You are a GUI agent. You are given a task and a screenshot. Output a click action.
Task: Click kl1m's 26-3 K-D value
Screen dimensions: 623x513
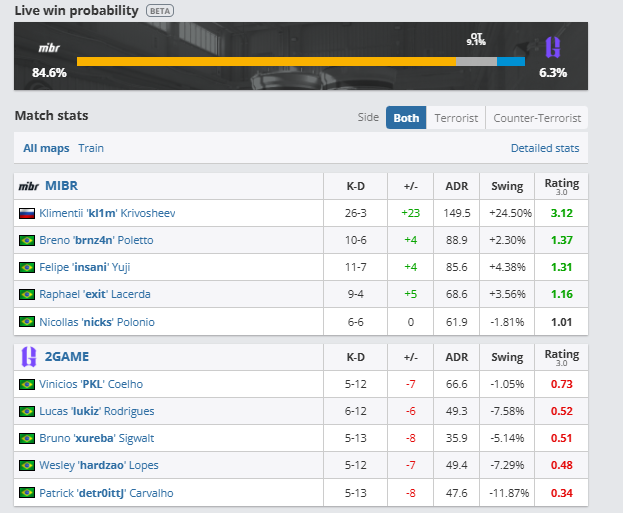(356, 213)
